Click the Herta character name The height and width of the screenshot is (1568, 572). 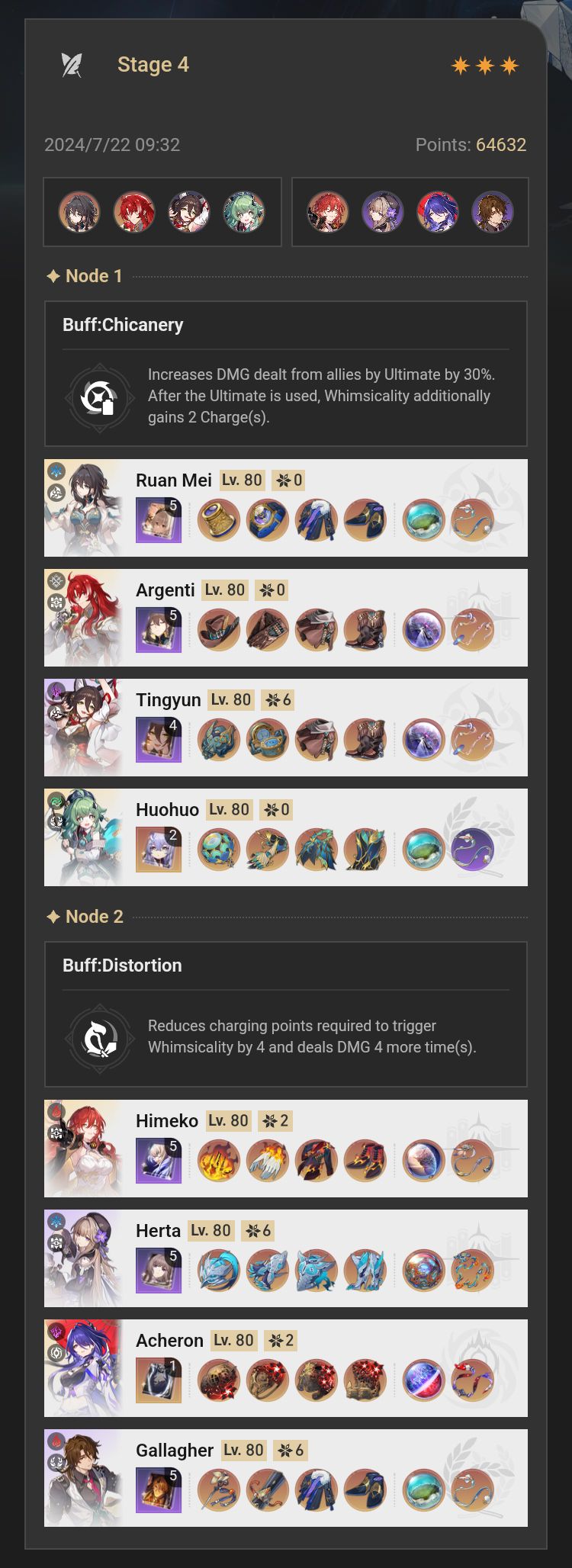click(158, 1231)
